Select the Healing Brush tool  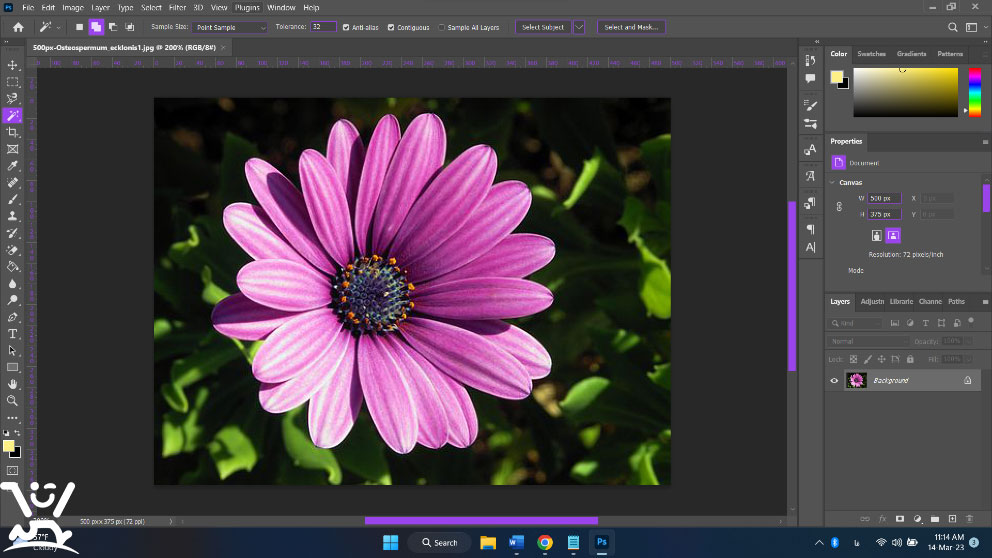point(12,183)
